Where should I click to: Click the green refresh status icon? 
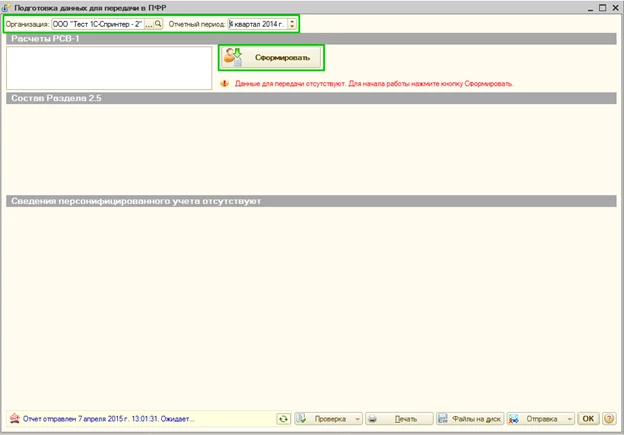[283, 419]
